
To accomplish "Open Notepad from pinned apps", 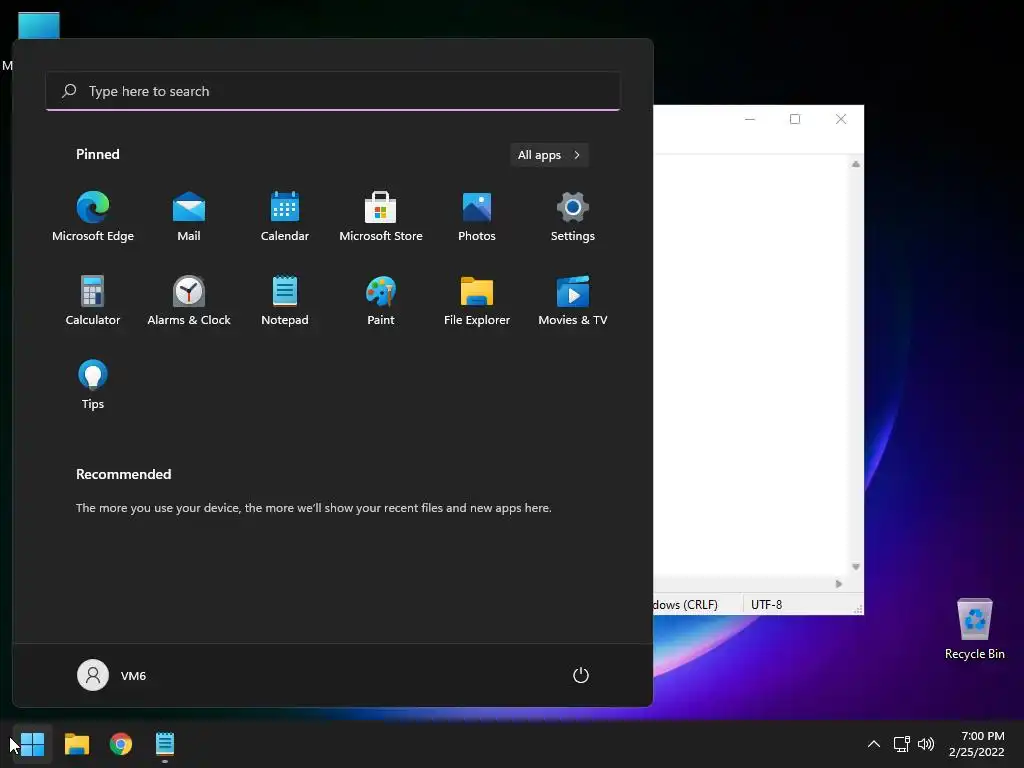I will tap(285, 300).
